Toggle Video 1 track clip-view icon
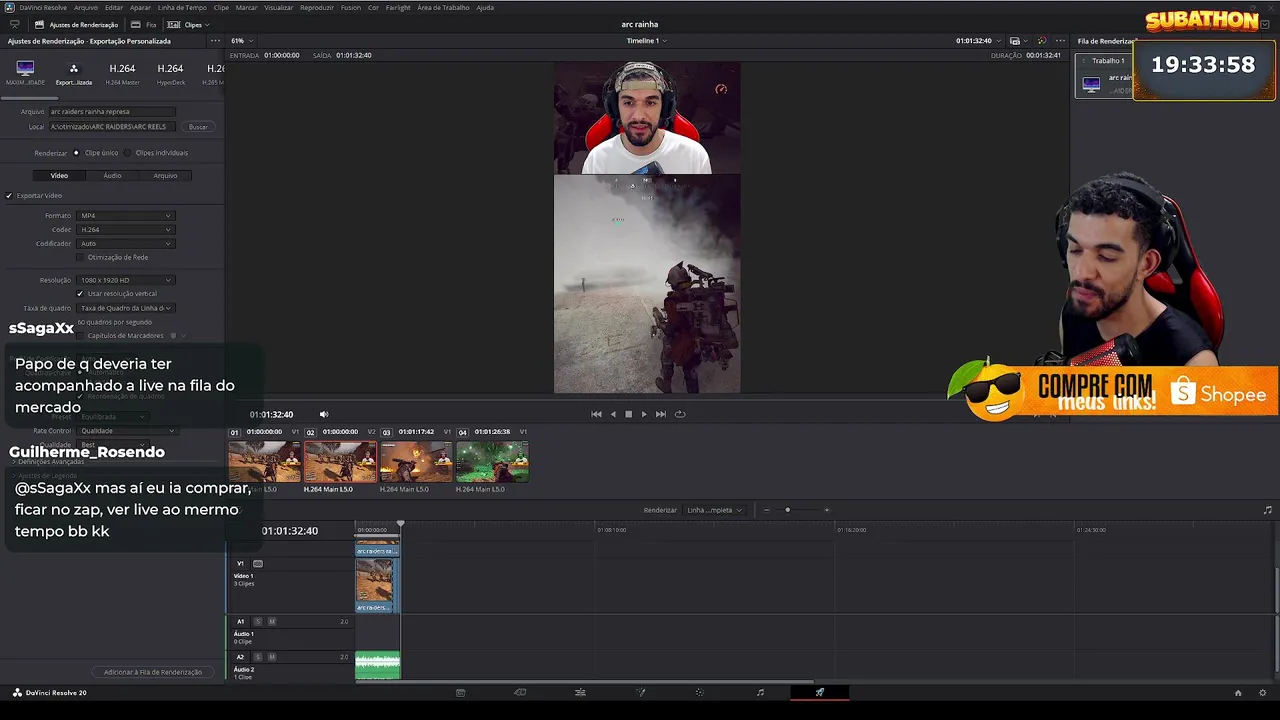 [257, 563]
